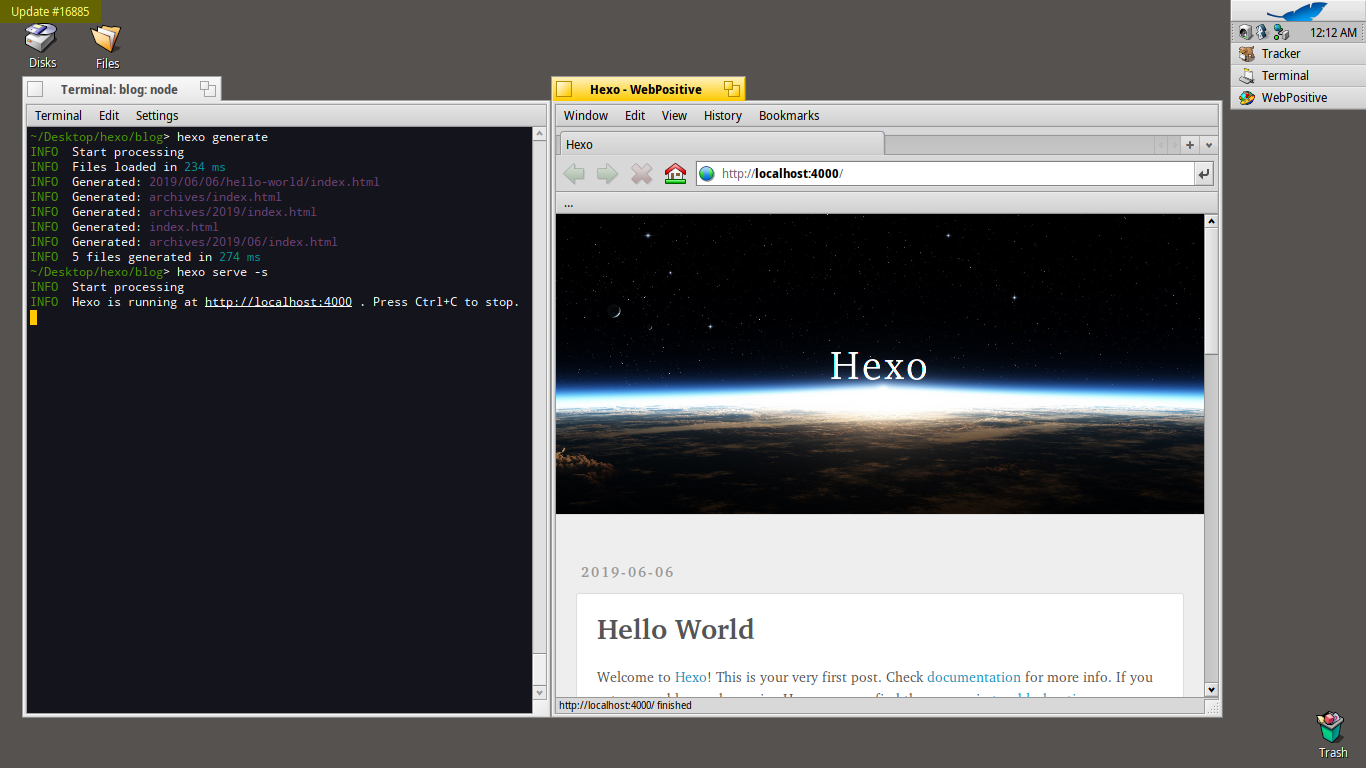Click the web page scrollbar down arrow
This screenshot has height=768, width=1366.
pyautogui.click(x=1212, y=689)
